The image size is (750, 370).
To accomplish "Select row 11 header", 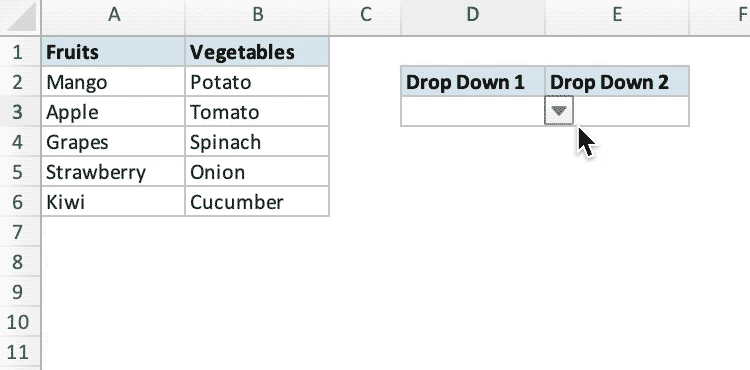I will 20,352.
